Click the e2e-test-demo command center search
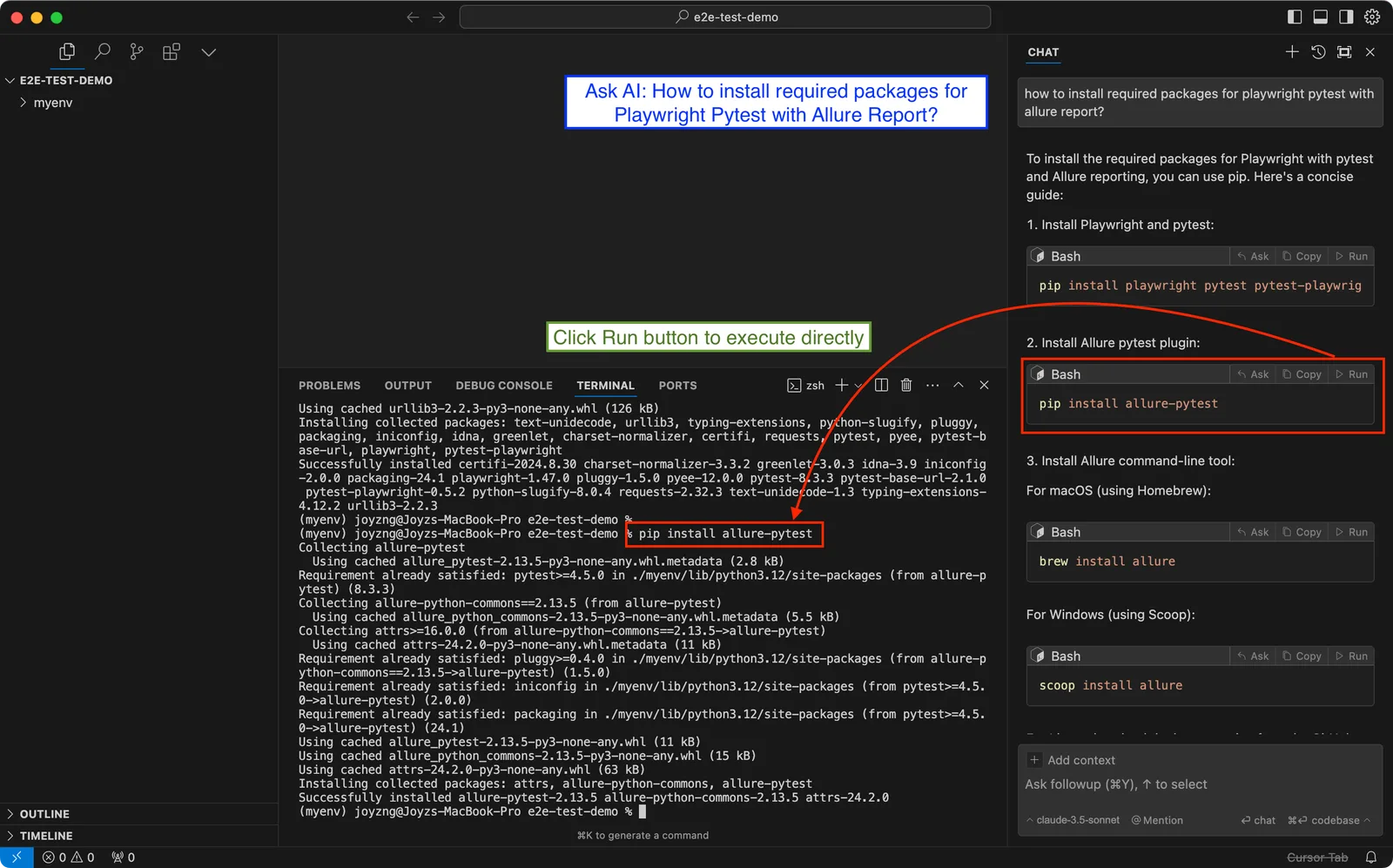Viewport: 1393px width, 868px height. click(x=725, y=17)
